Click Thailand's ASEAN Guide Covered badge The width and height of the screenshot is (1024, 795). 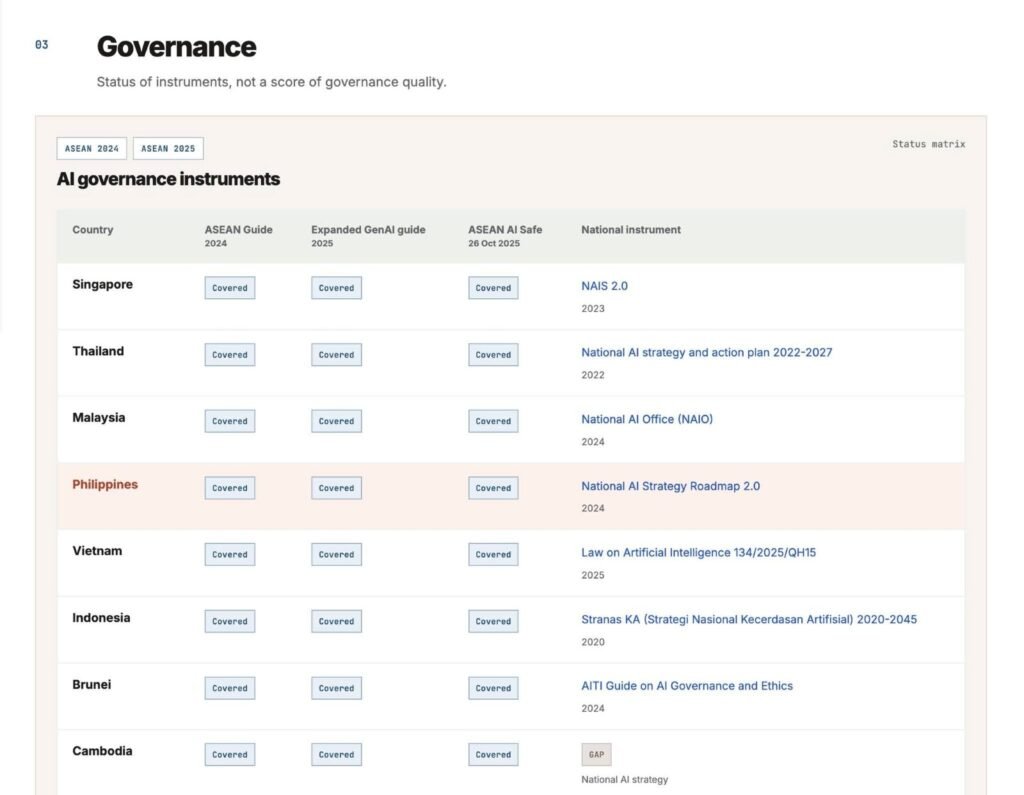pos(230,355)
